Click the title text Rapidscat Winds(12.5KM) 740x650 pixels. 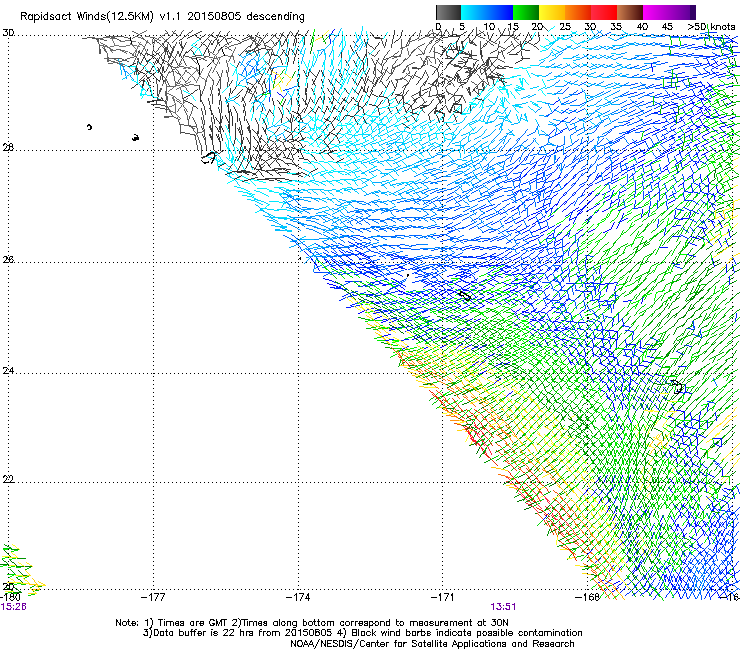[x=88, y=17]
